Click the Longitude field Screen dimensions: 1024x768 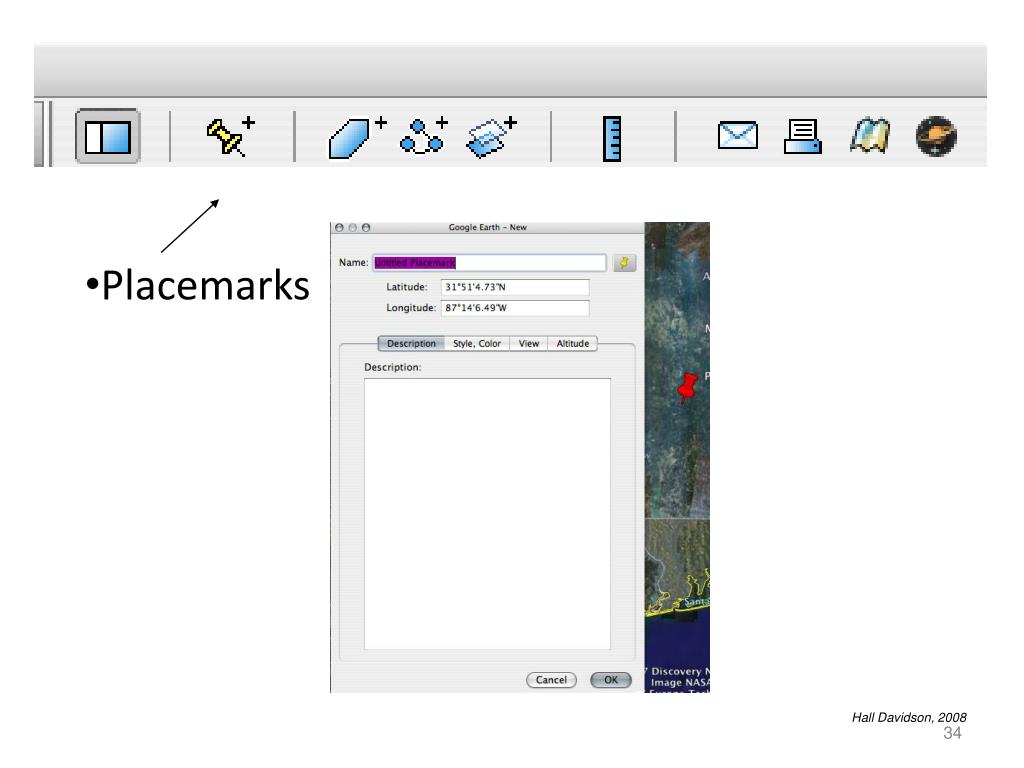[515, 308]
